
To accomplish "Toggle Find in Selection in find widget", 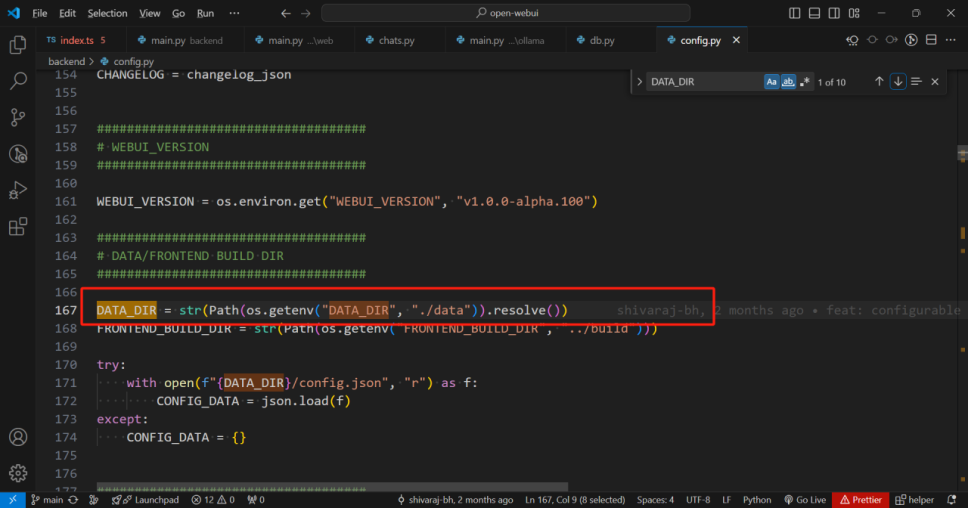I will [x=916, y=81].
